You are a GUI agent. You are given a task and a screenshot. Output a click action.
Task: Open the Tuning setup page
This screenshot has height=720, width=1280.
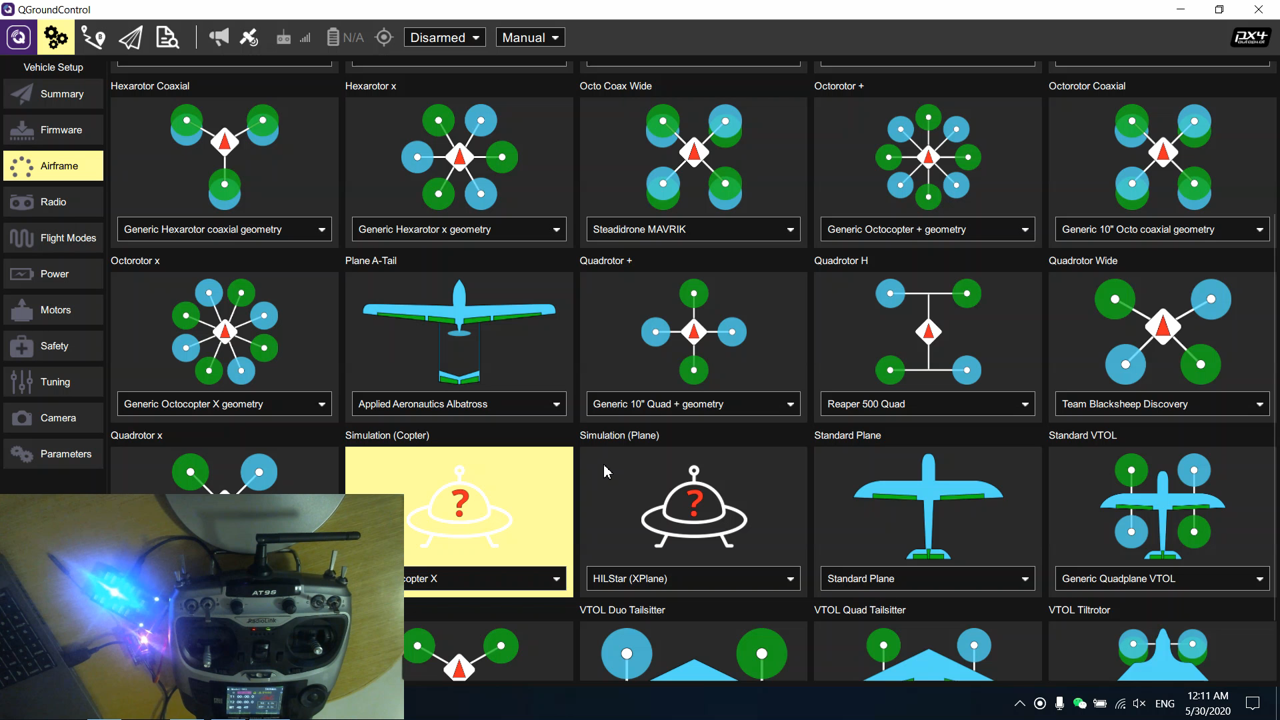53,382
